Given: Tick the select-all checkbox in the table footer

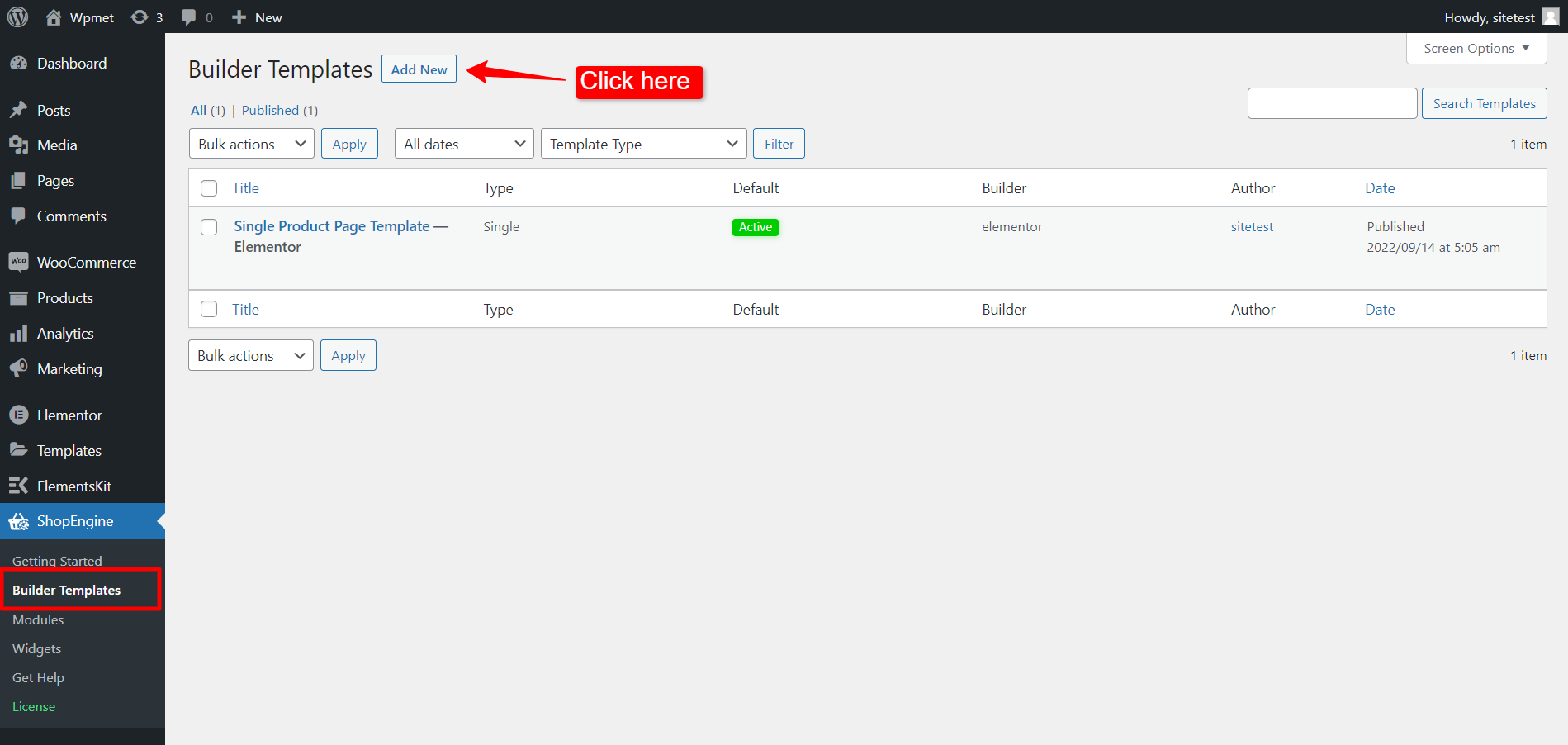Looking at the screenshot, I should pyautogui.click(x=209, y=309).
